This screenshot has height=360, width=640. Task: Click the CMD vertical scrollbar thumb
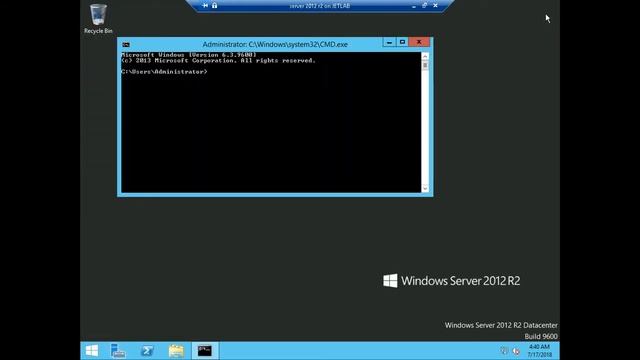click(x=425, y=66)
